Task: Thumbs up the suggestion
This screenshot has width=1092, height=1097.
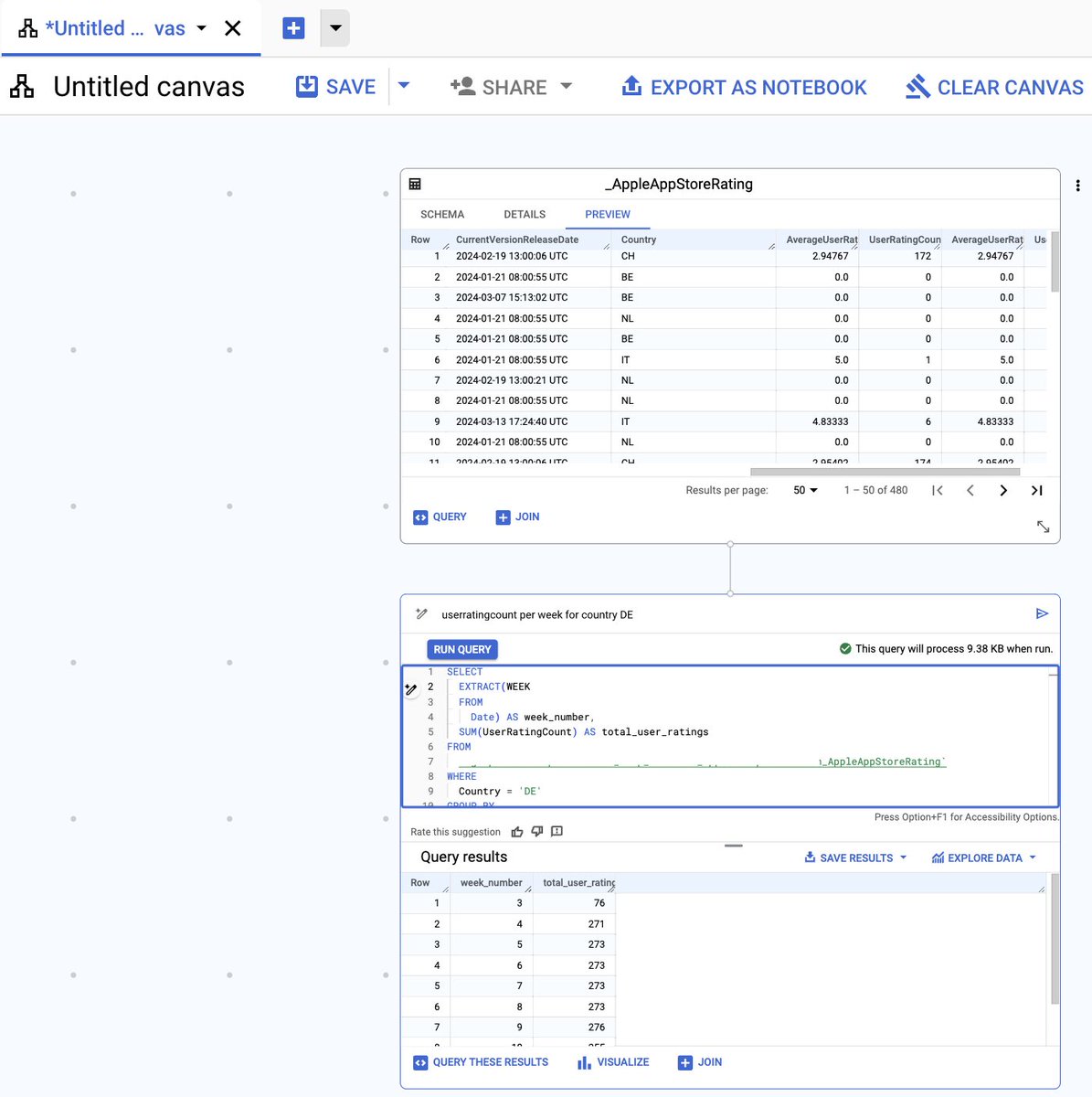Action: click(517, 832)
